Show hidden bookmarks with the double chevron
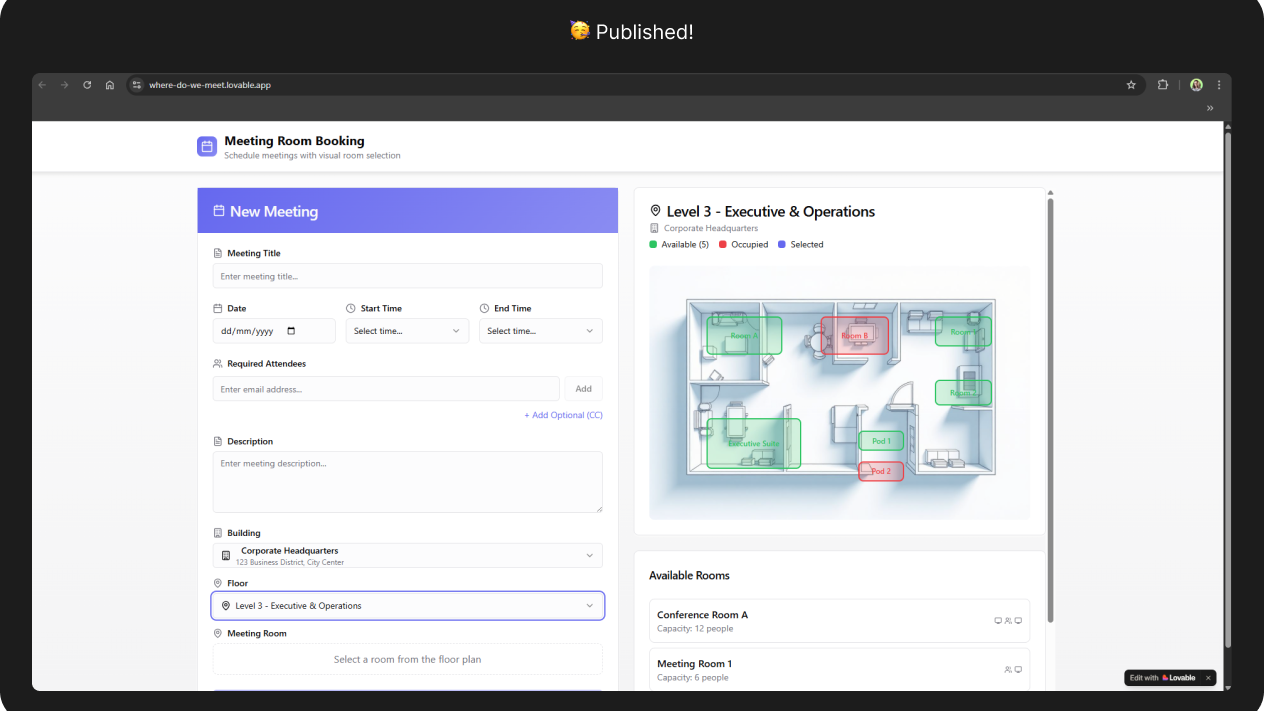This screenshot has height=711, width=1264. pyautogui.click(x=1210, y=108)
